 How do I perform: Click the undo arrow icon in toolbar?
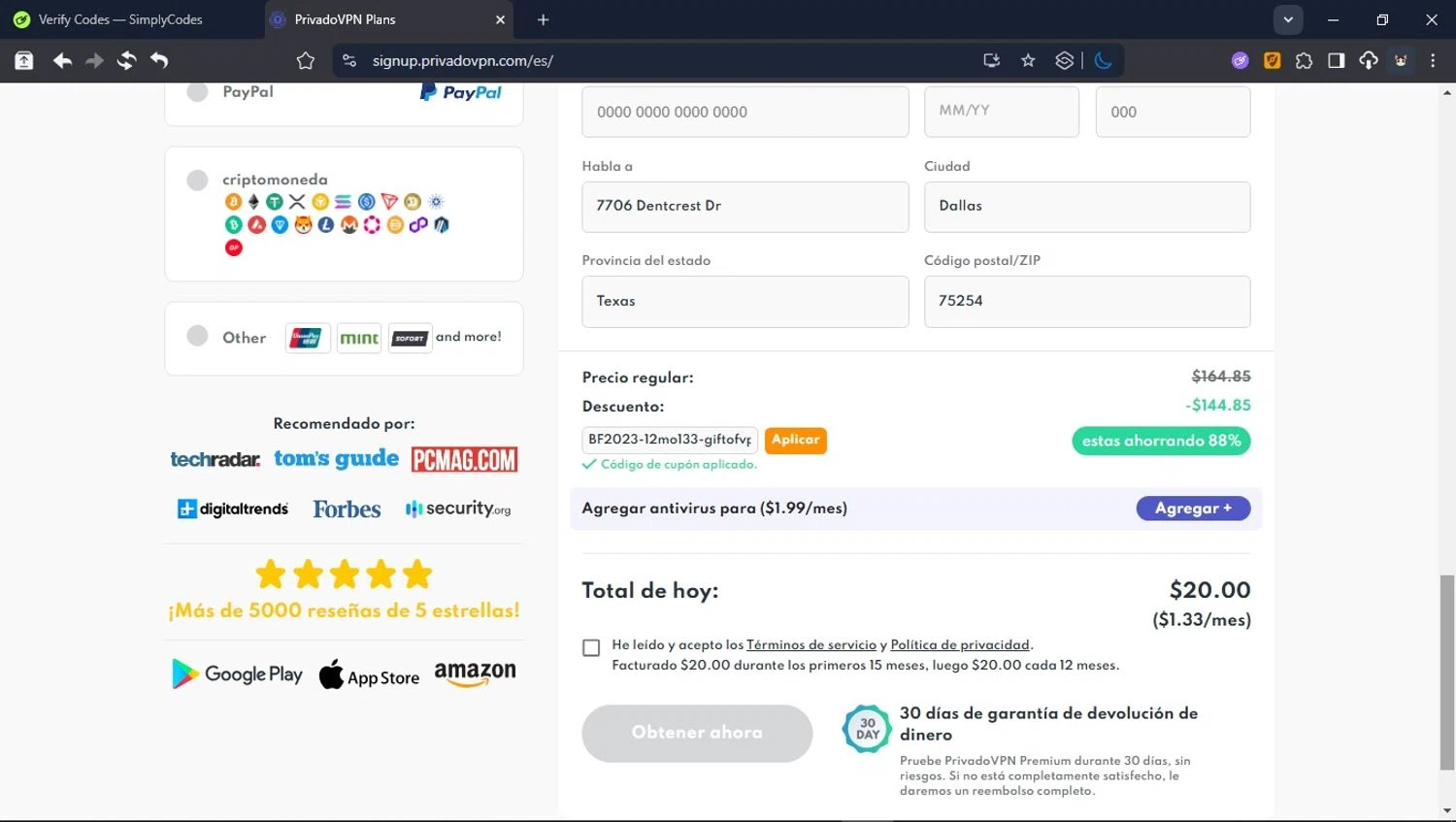point(159,60)
